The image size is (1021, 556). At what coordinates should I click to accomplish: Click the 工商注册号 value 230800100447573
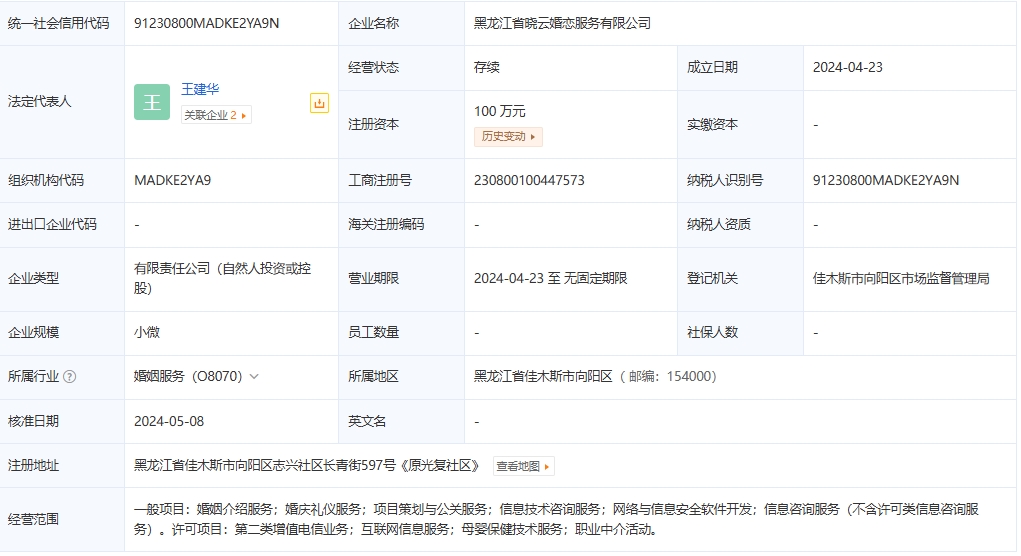(529, 181)
